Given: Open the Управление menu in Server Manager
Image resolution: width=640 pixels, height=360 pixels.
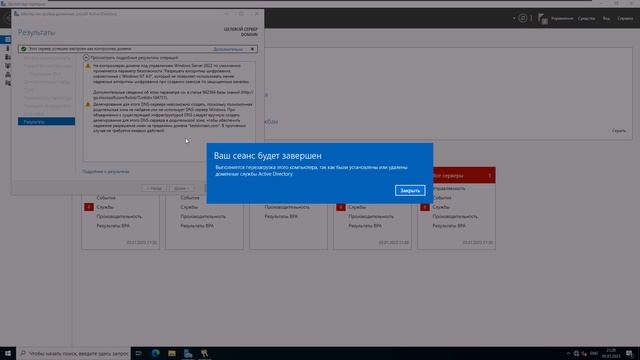Looking at the screenshot, I should [562, 18].
